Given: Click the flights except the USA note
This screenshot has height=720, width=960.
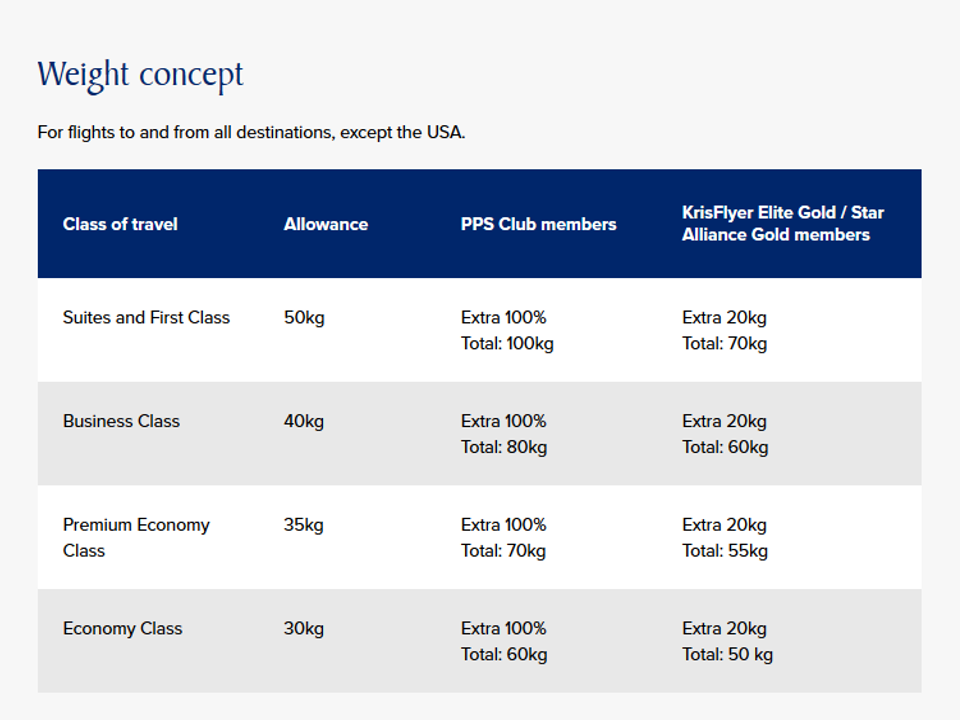Looking at the screenshot, I should (x=251, y=132).
